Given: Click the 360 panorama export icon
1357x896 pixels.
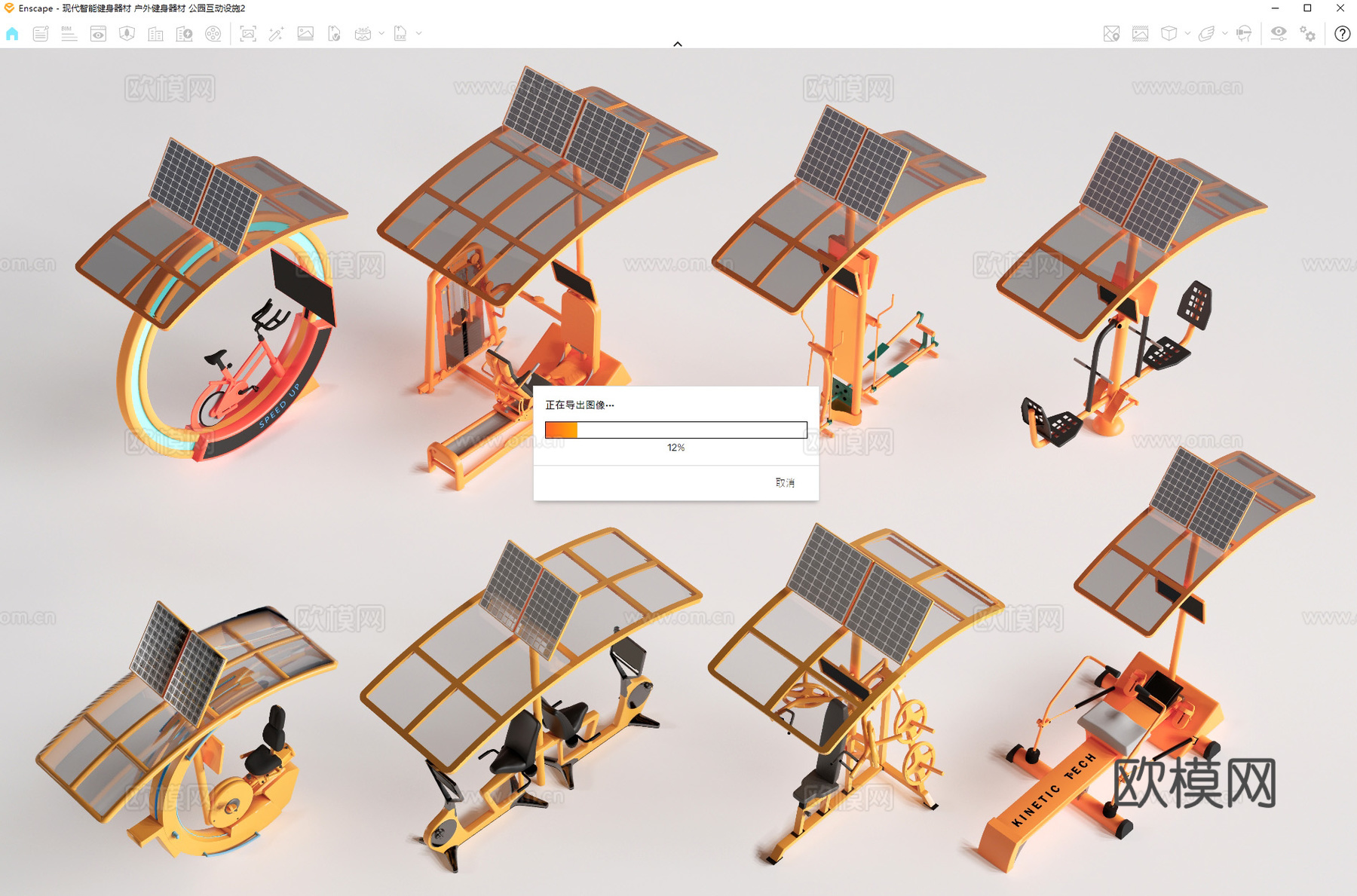Looking at the screenshot, I should (x=363, y=34).
